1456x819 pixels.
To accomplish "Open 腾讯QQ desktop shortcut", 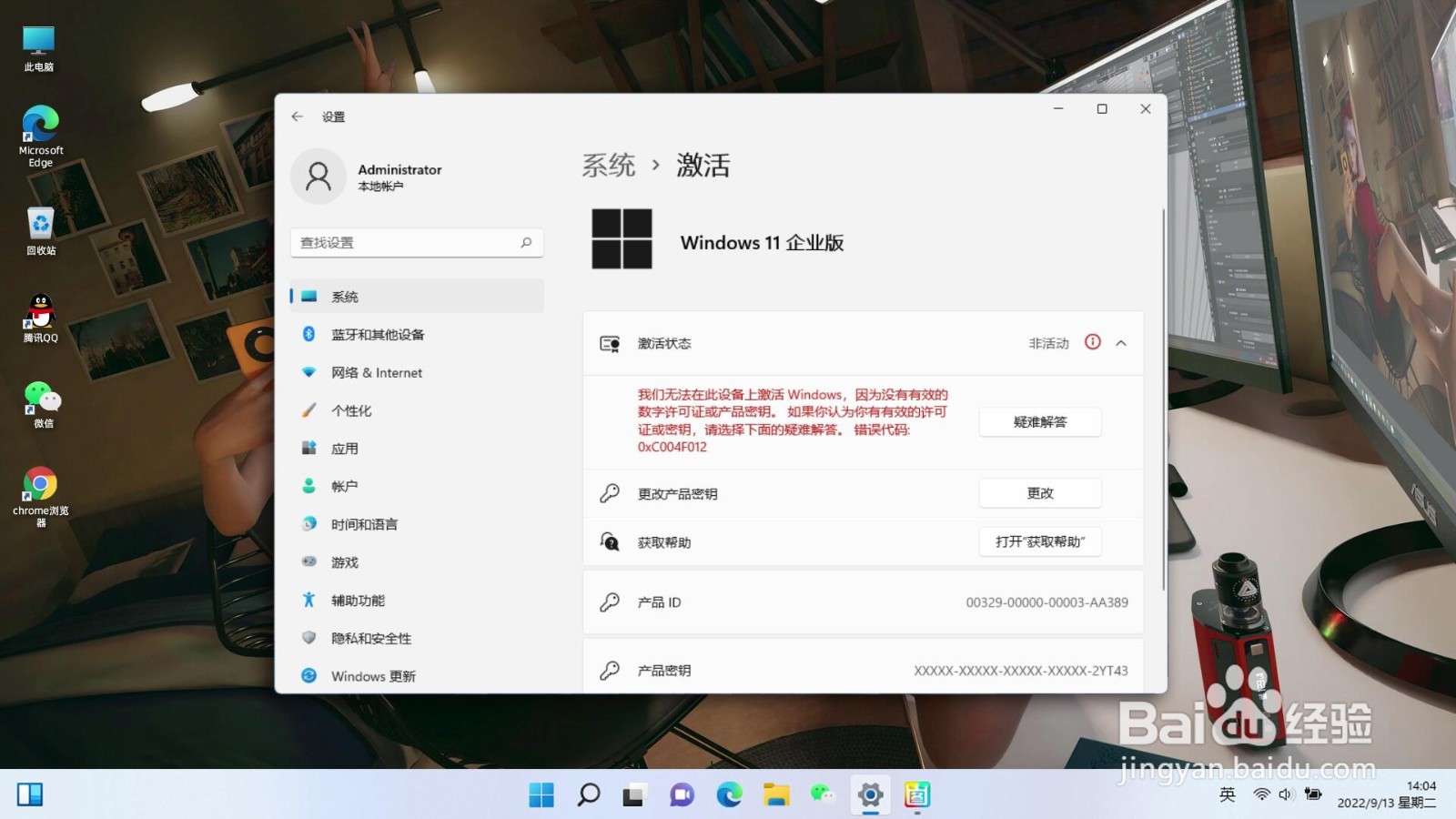I will (x=40, y=318).
